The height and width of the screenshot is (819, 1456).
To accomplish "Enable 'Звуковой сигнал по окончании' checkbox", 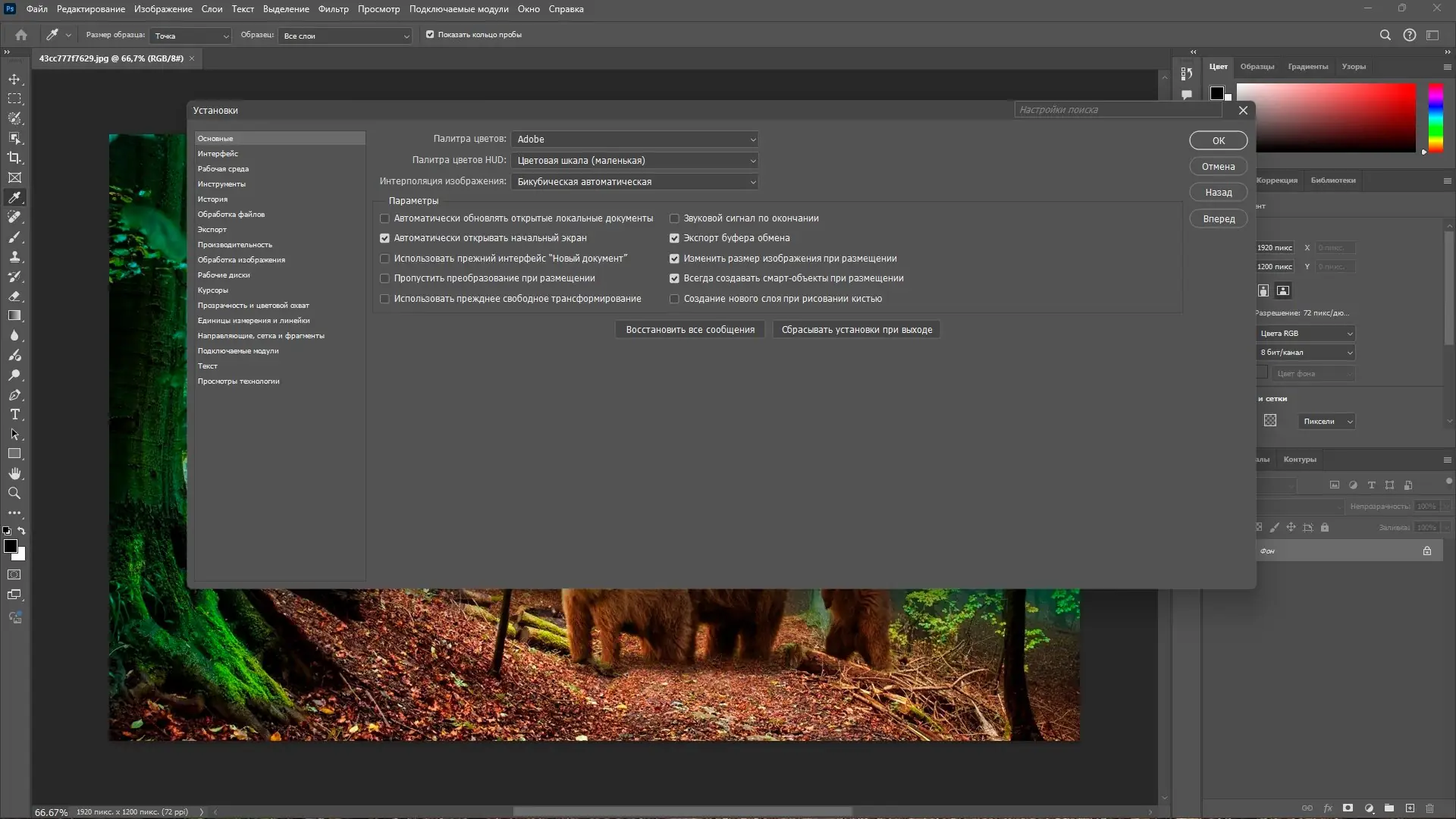I will [x=674, y=218].
